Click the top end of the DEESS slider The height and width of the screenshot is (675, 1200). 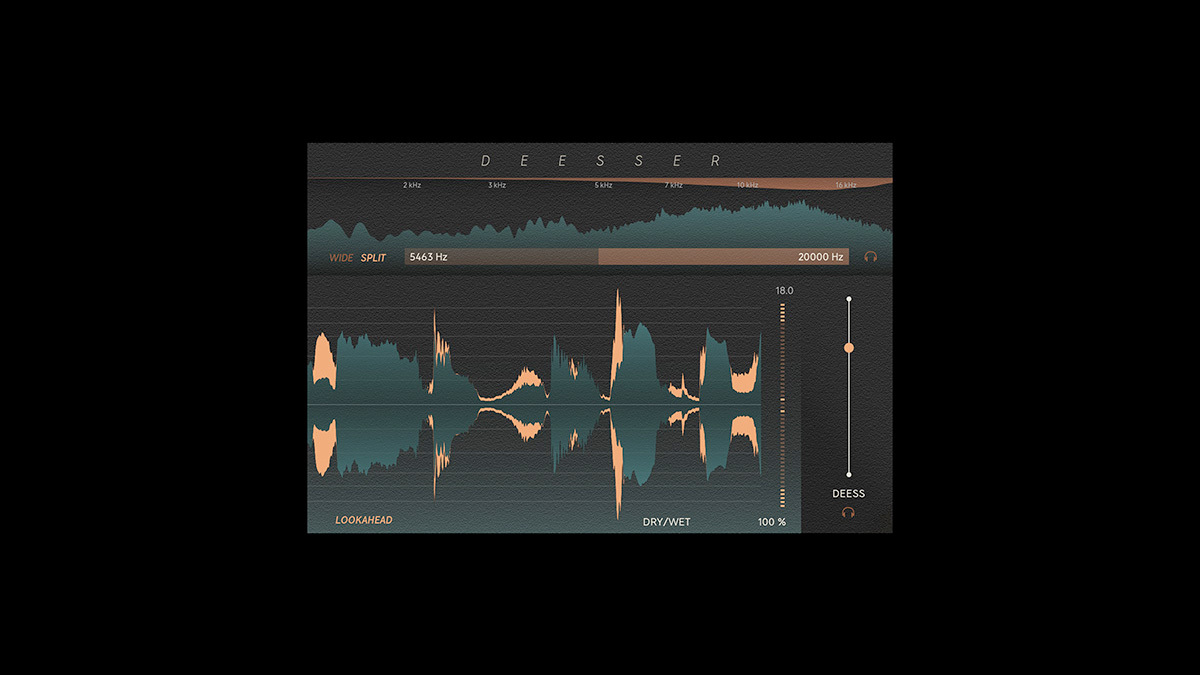(x=849, y=299)
